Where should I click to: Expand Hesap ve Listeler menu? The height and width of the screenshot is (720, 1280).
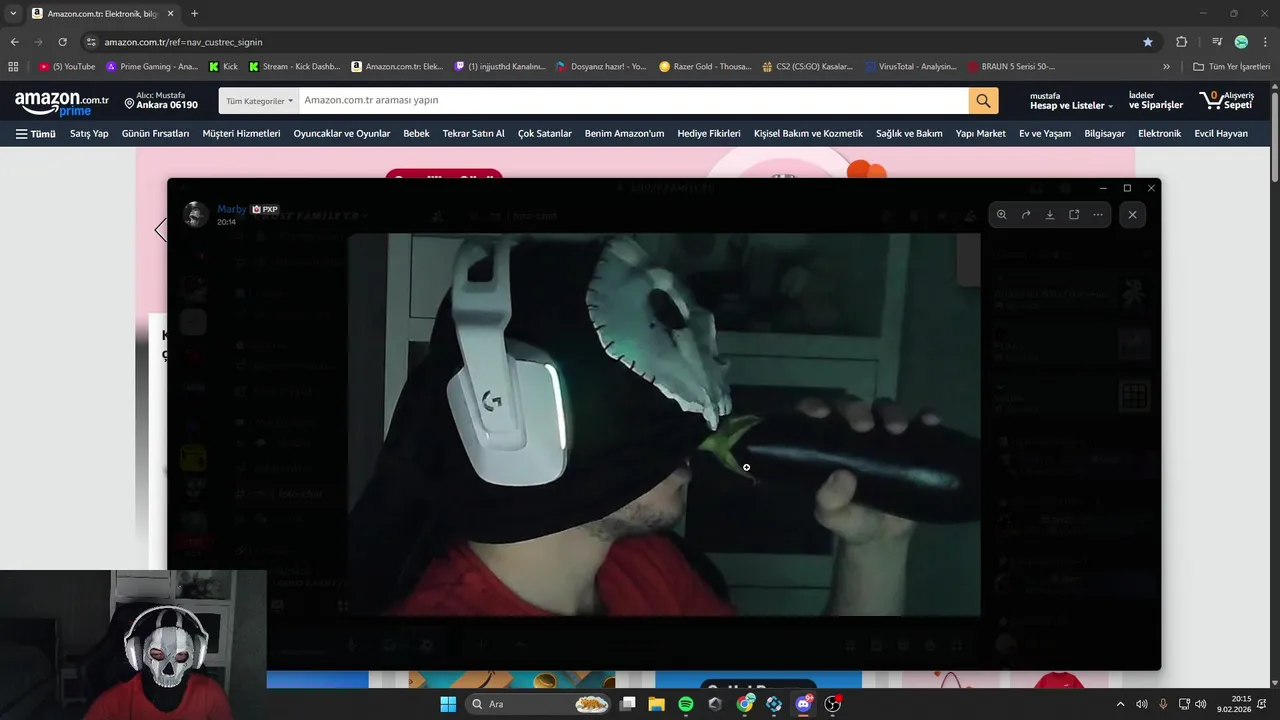point(1071,101)
